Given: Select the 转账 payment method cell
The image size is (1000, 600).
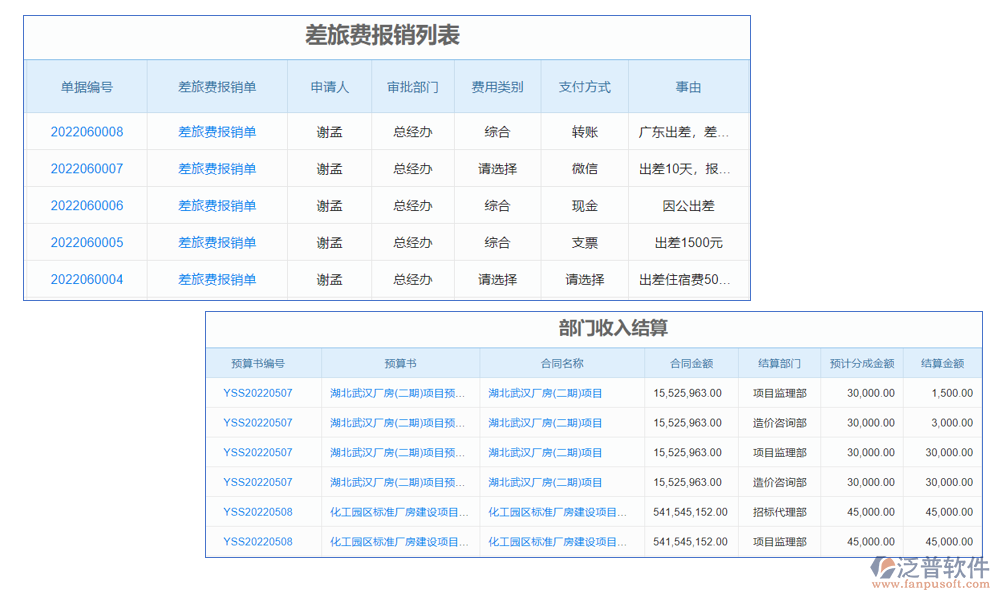Looking at the screenshot, I should click(x=584, y=131).
